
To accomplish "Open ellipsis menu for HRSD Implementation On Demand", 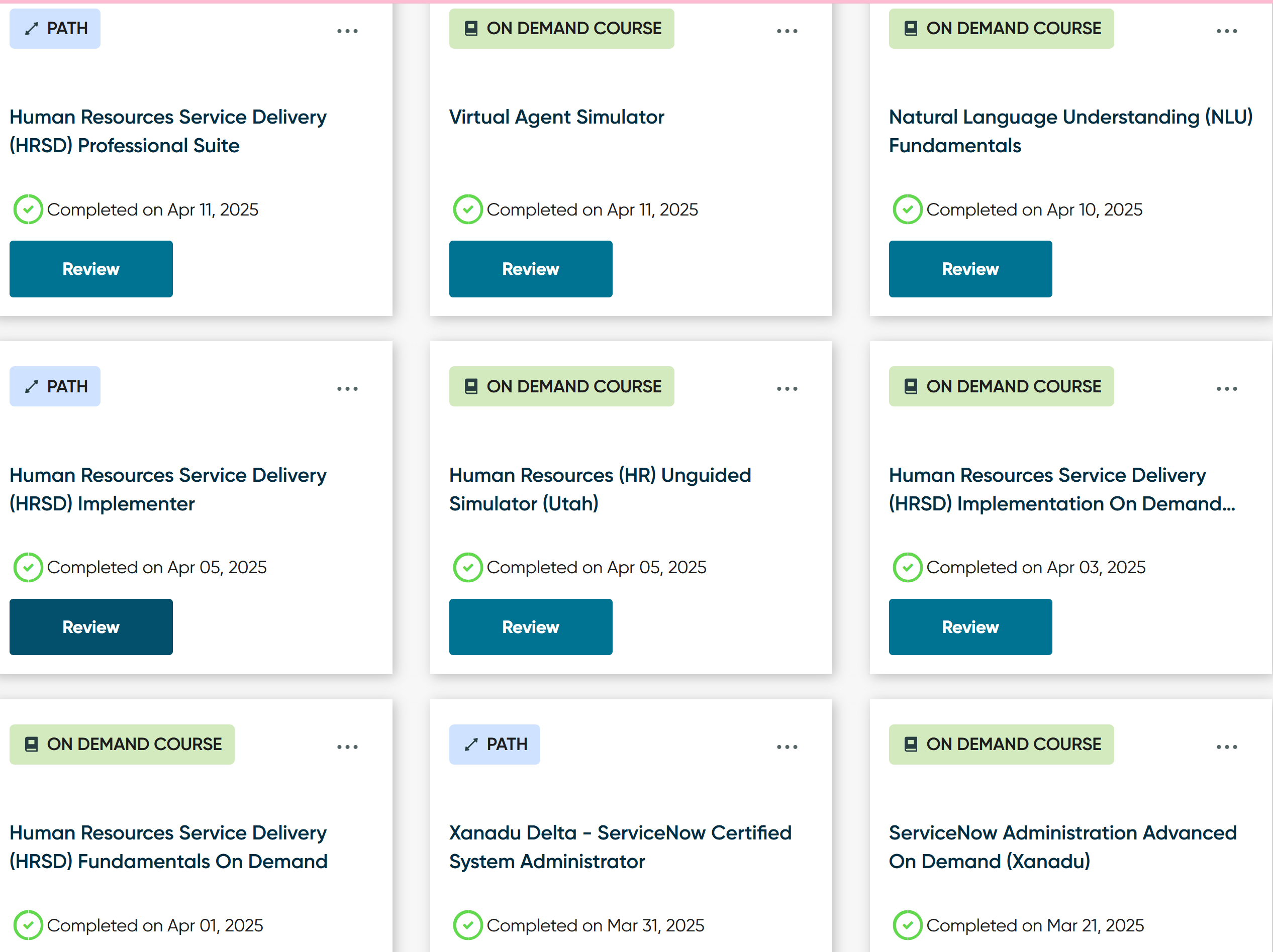I will click(1226, 389).
